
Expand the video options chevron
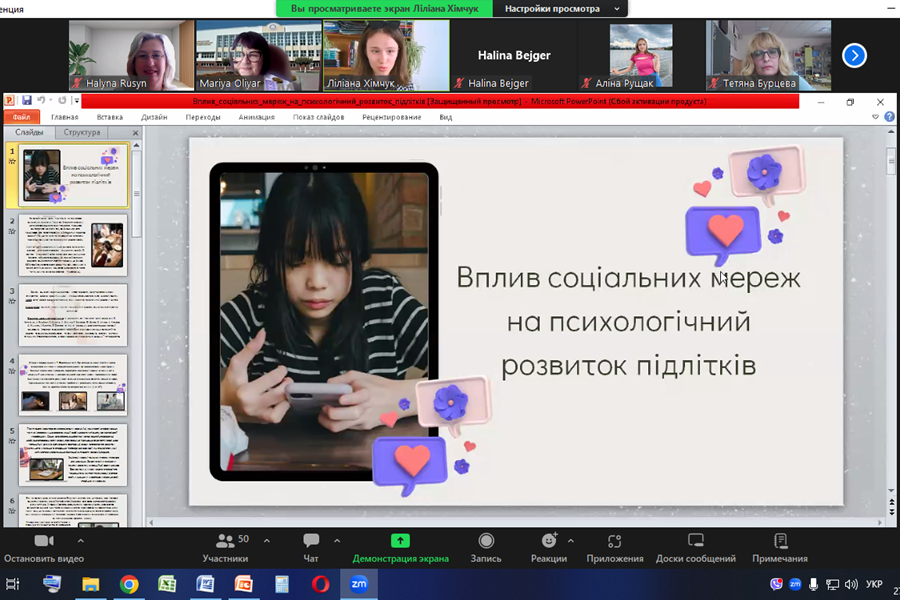(x=81, y=540)
